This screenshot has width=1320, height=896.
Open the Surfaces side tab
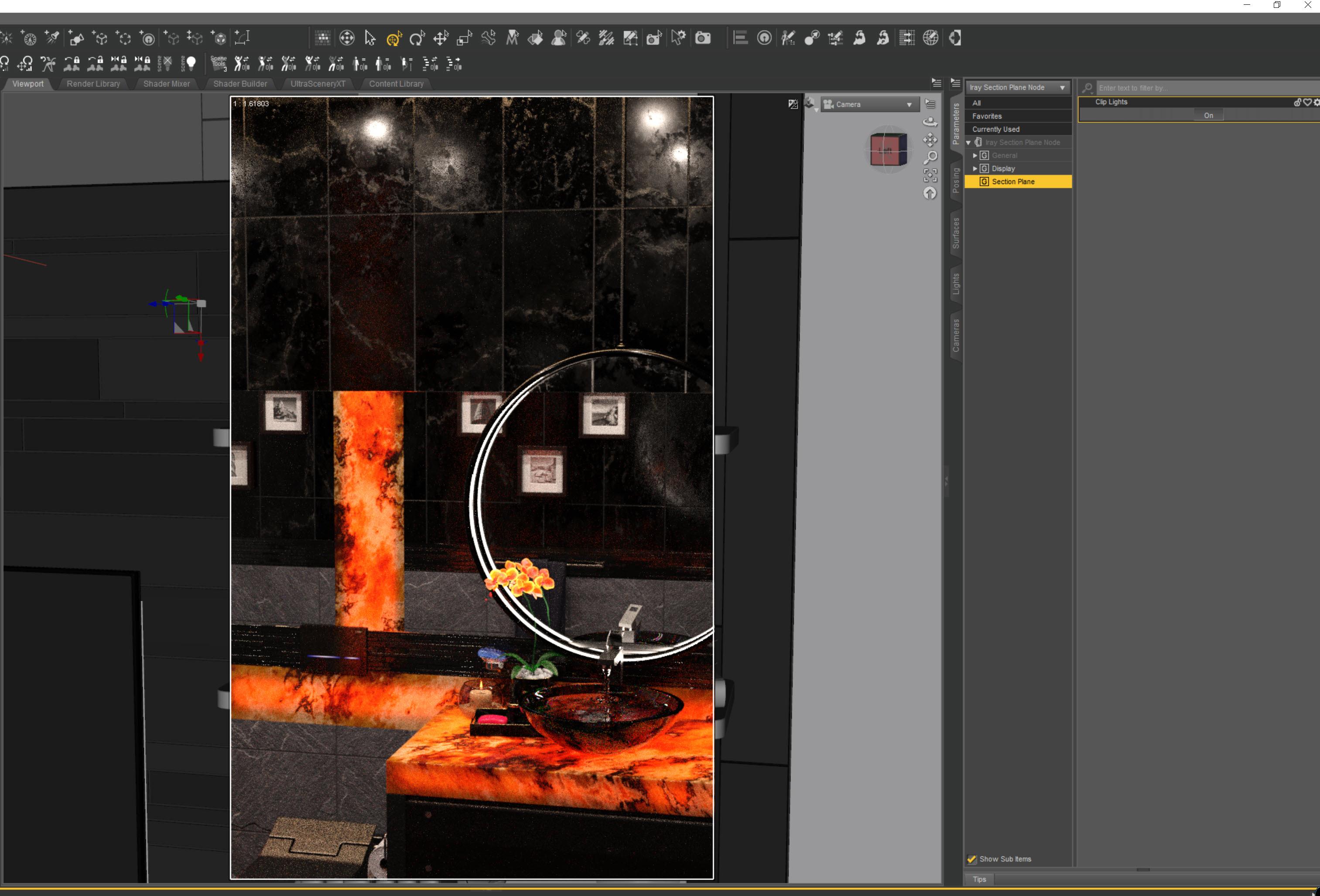pos(955,233)
